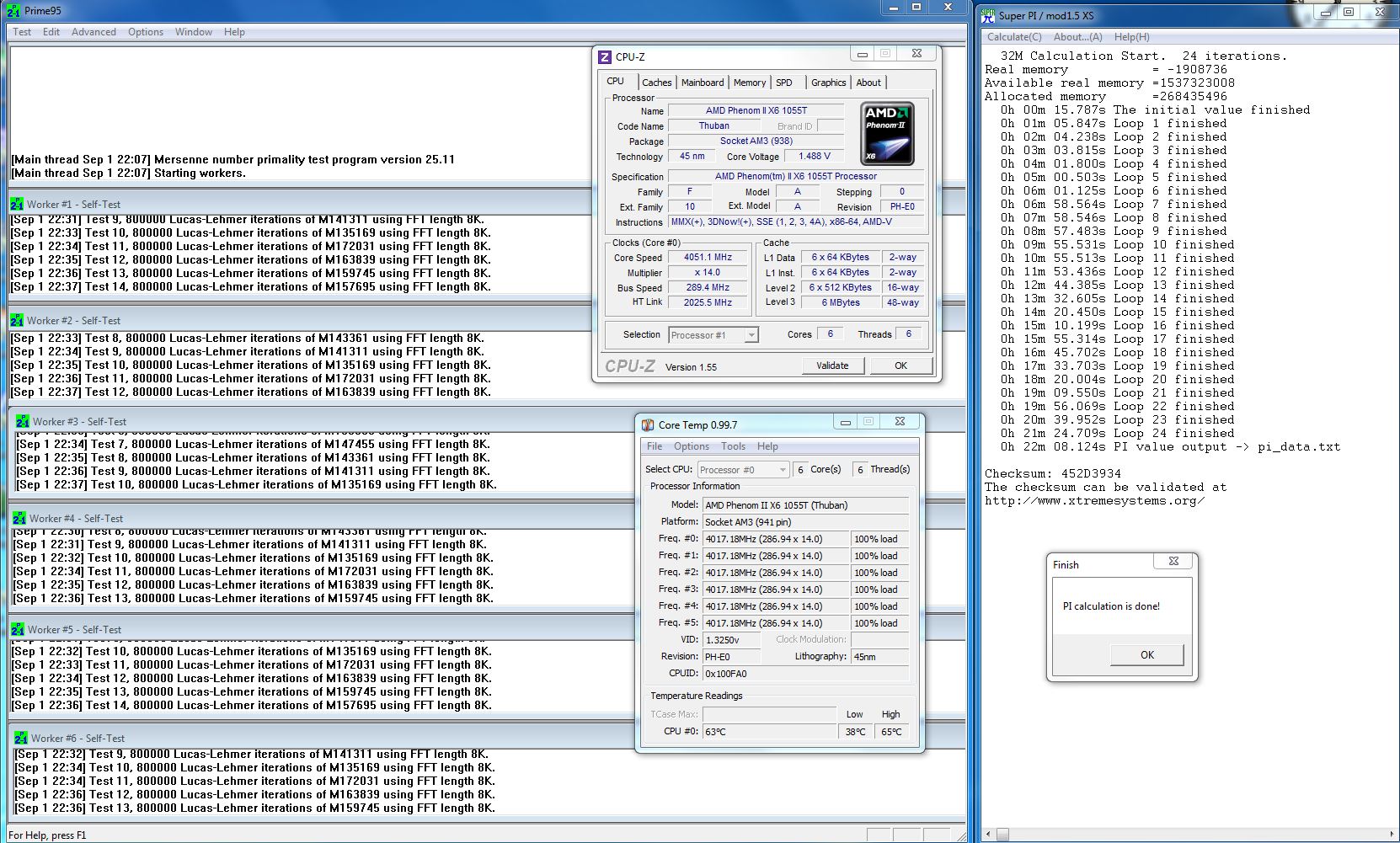
Task: Click the Code Name value Thuban
Action: (714, 125)
